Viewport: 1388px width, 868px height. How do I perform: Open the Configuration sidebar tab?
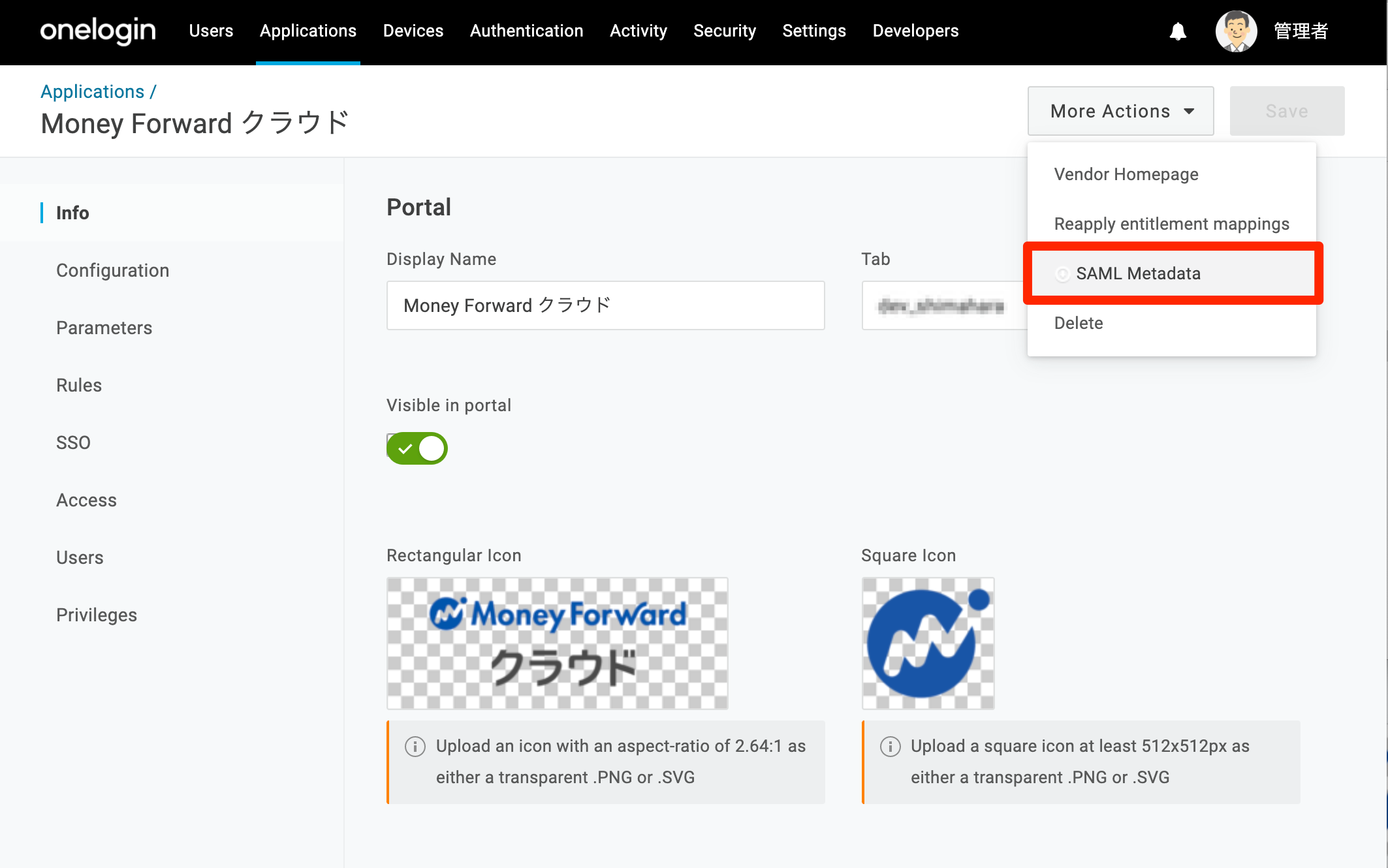[112, 270]
